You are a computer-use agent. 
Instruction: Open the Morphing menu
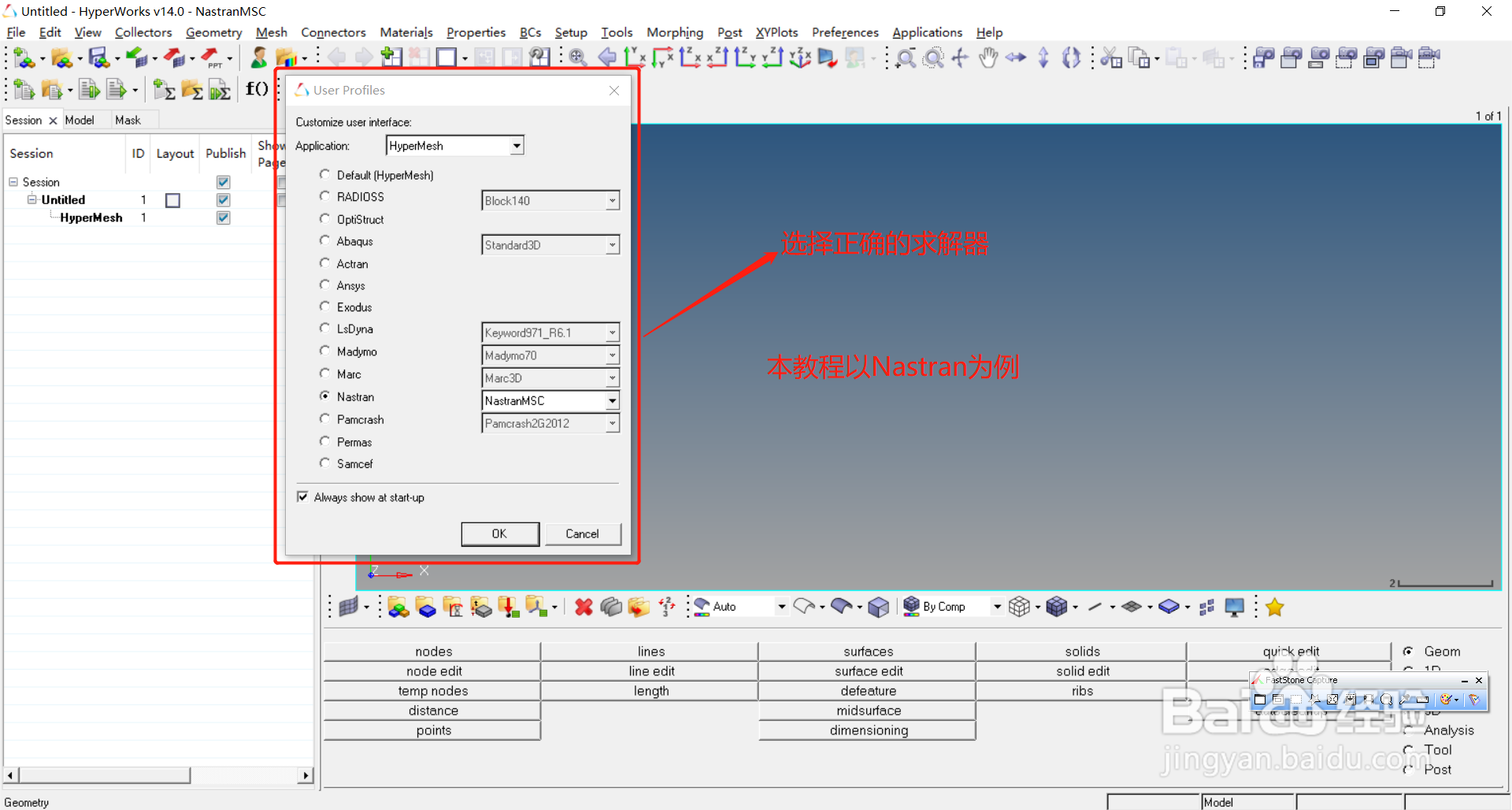[x=675, y=32]
